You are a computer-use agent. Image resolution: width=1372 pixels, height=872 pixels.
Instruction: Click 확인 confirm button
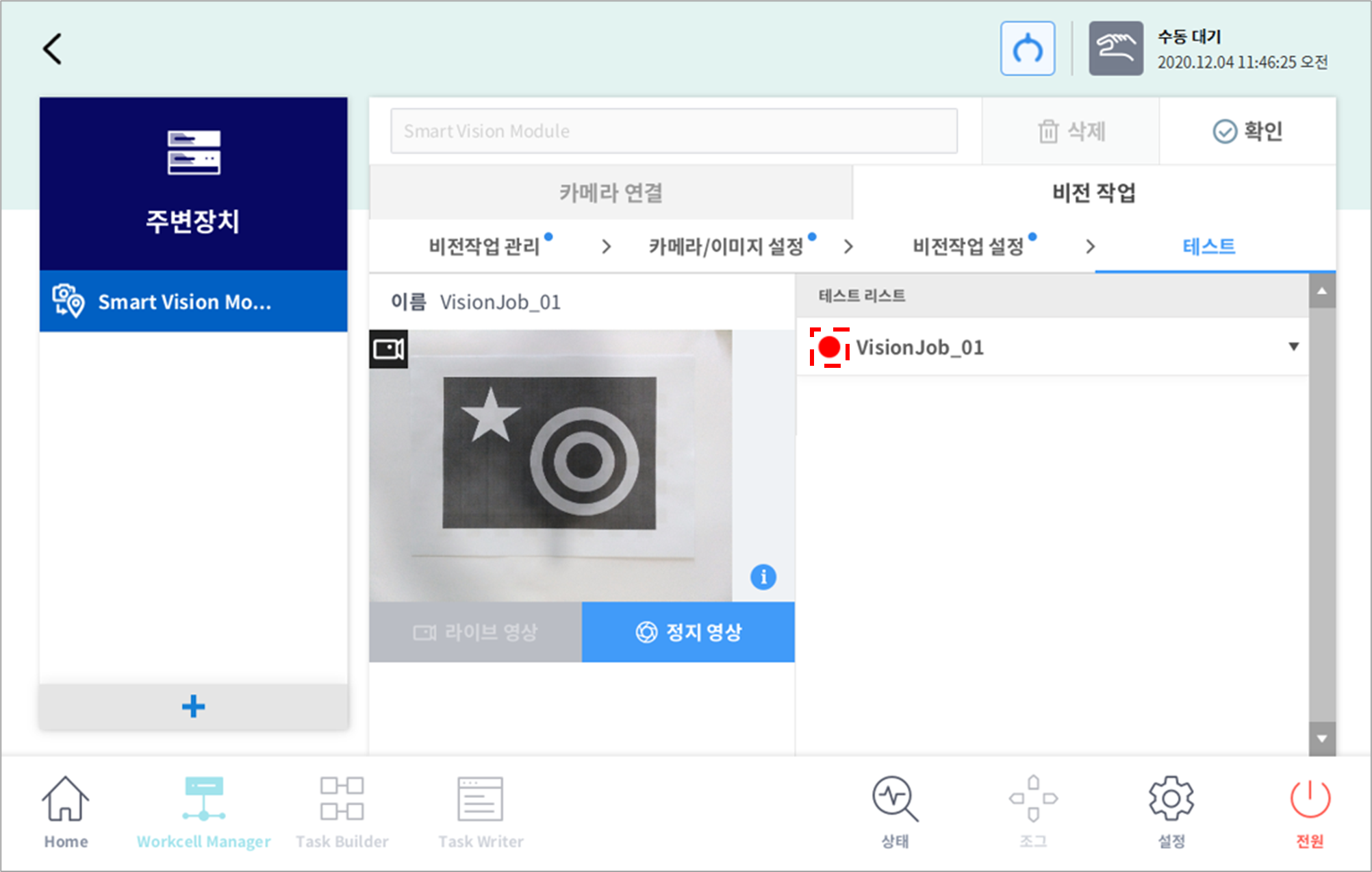point(1247,131)
